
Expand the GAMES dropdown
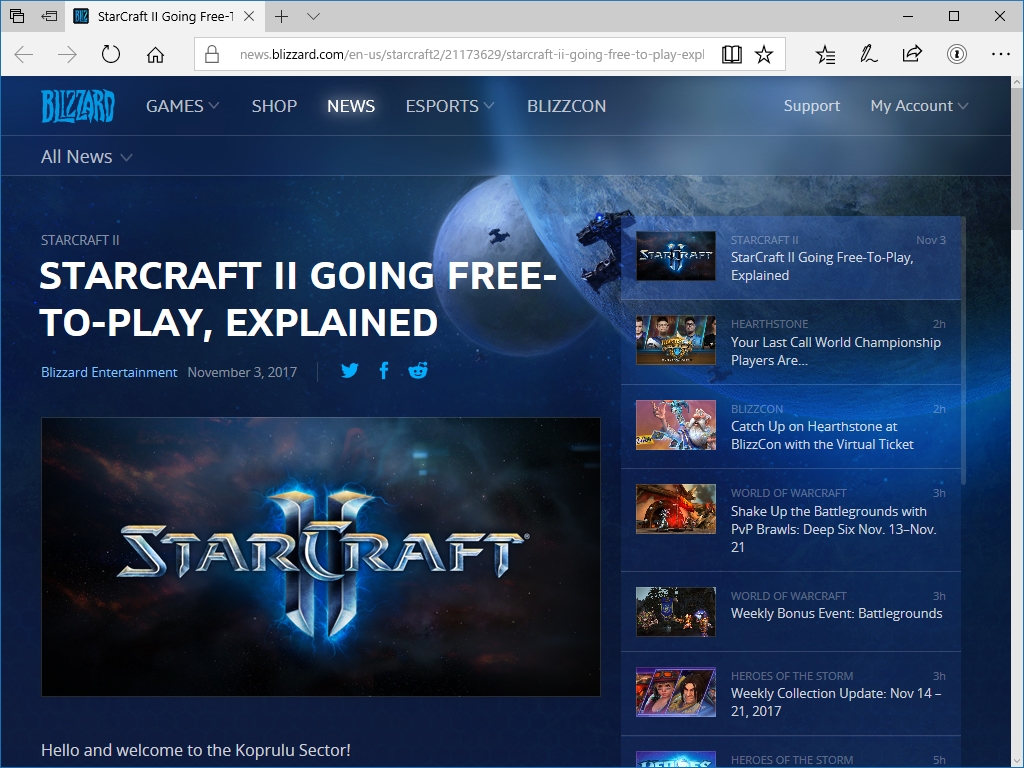(x=182, y=105)
